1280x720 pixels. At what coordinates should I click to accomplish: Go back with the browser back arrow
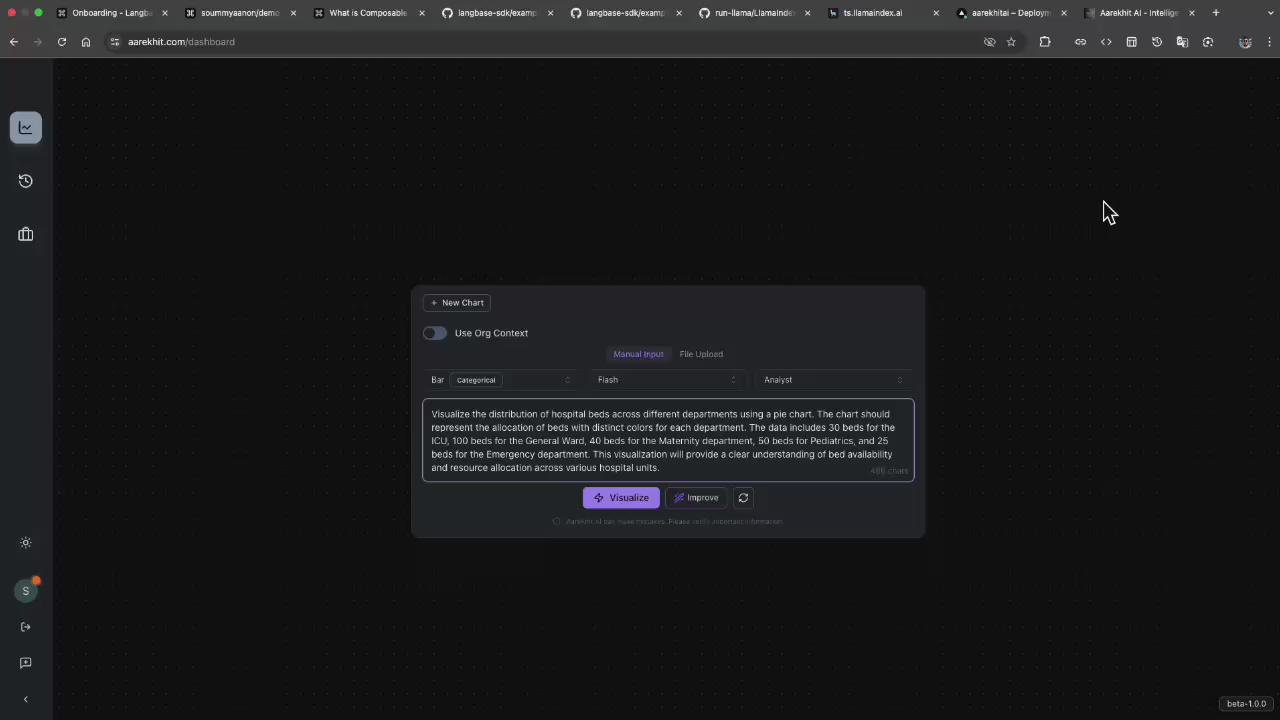[x=14, y=42]
